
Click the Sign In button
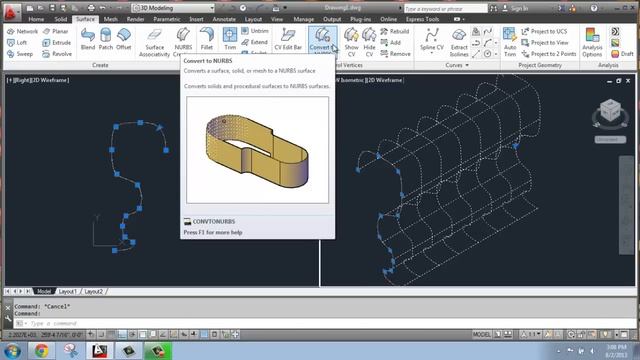pyautogui.click(x=515, y=8)
